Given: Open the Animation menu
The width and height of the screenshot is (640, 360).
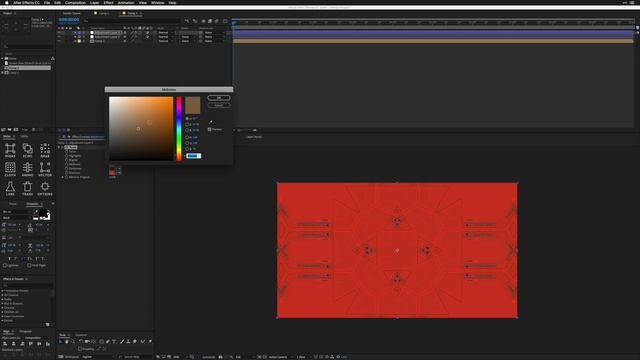Looking at the screenshot, I should click(x=126, y=2).
